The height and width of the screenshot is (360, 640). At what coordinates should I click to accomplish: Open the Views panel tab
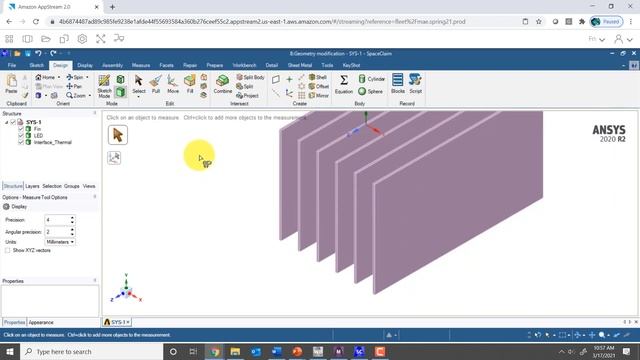[x=89, y=186]
